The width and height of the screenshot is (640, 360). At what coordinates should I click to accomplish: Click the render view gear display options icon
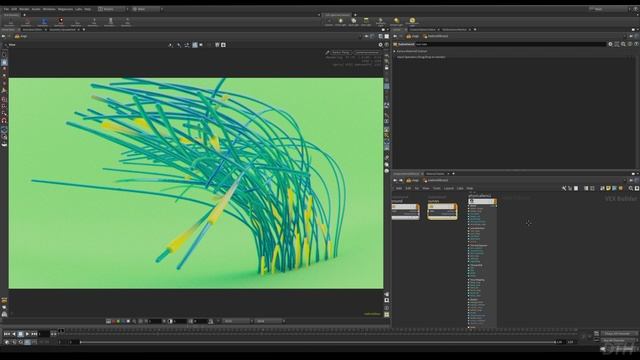(380, 45)
